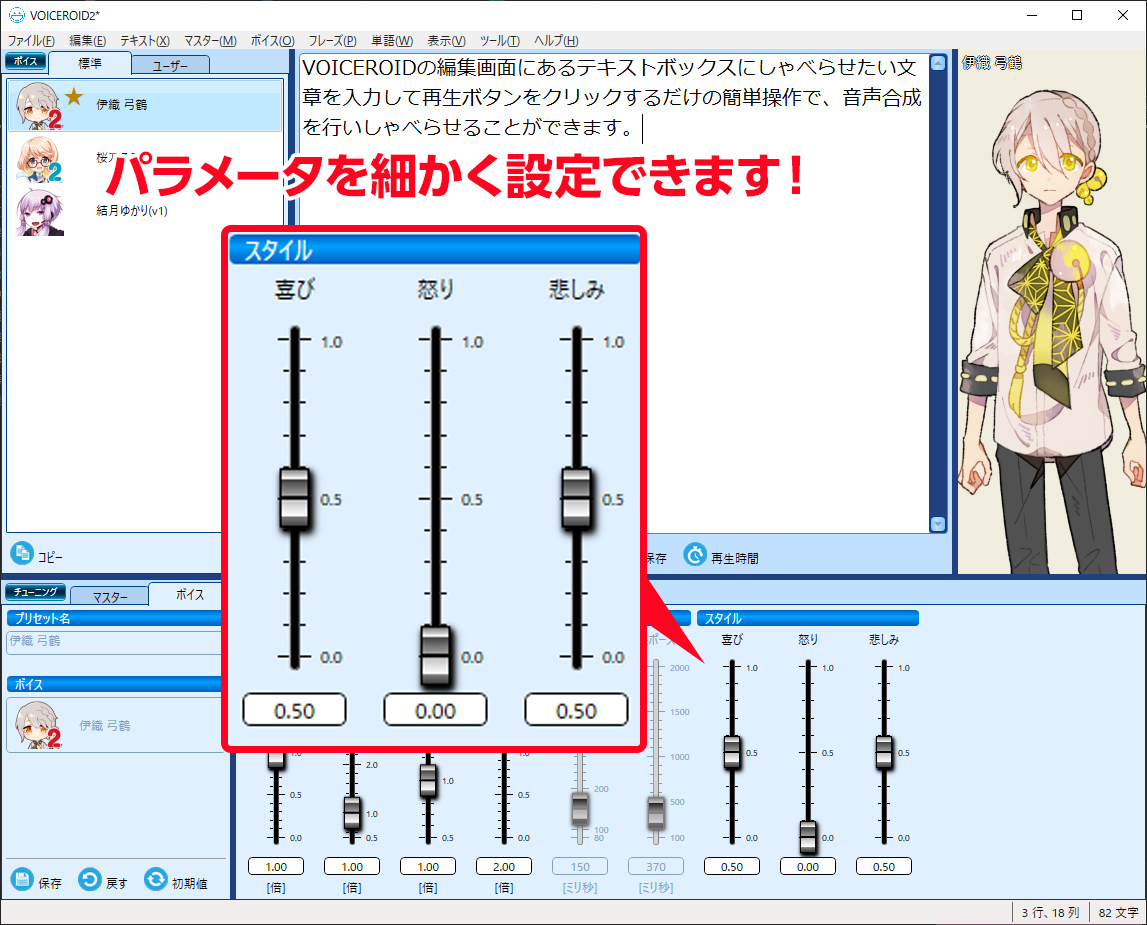Open the ツール(T) menu
The image size is (1147, 925).
500,41
